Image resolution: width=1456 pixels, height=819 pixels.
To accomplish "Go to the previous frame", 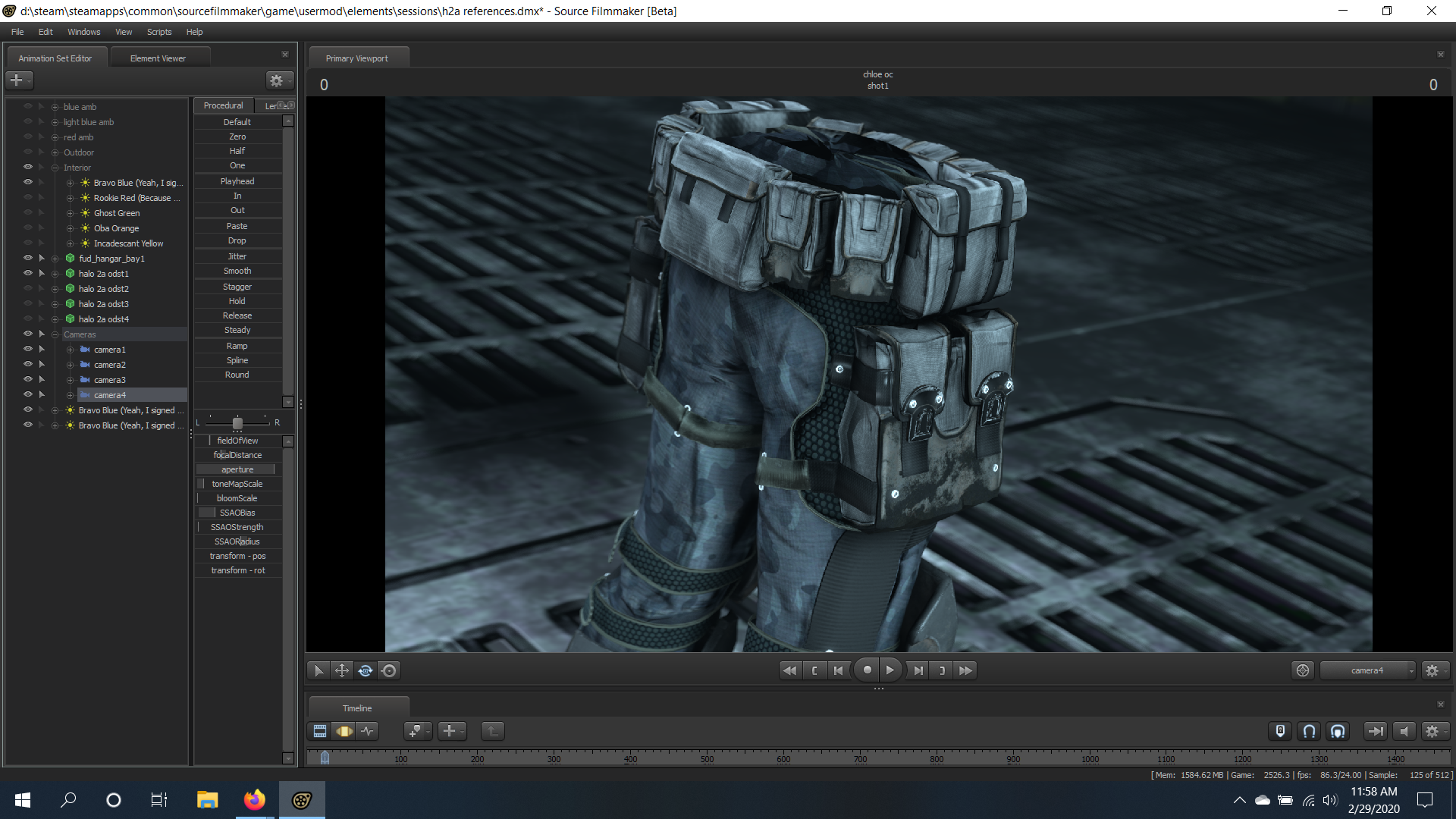I will [x=838, y=670].
